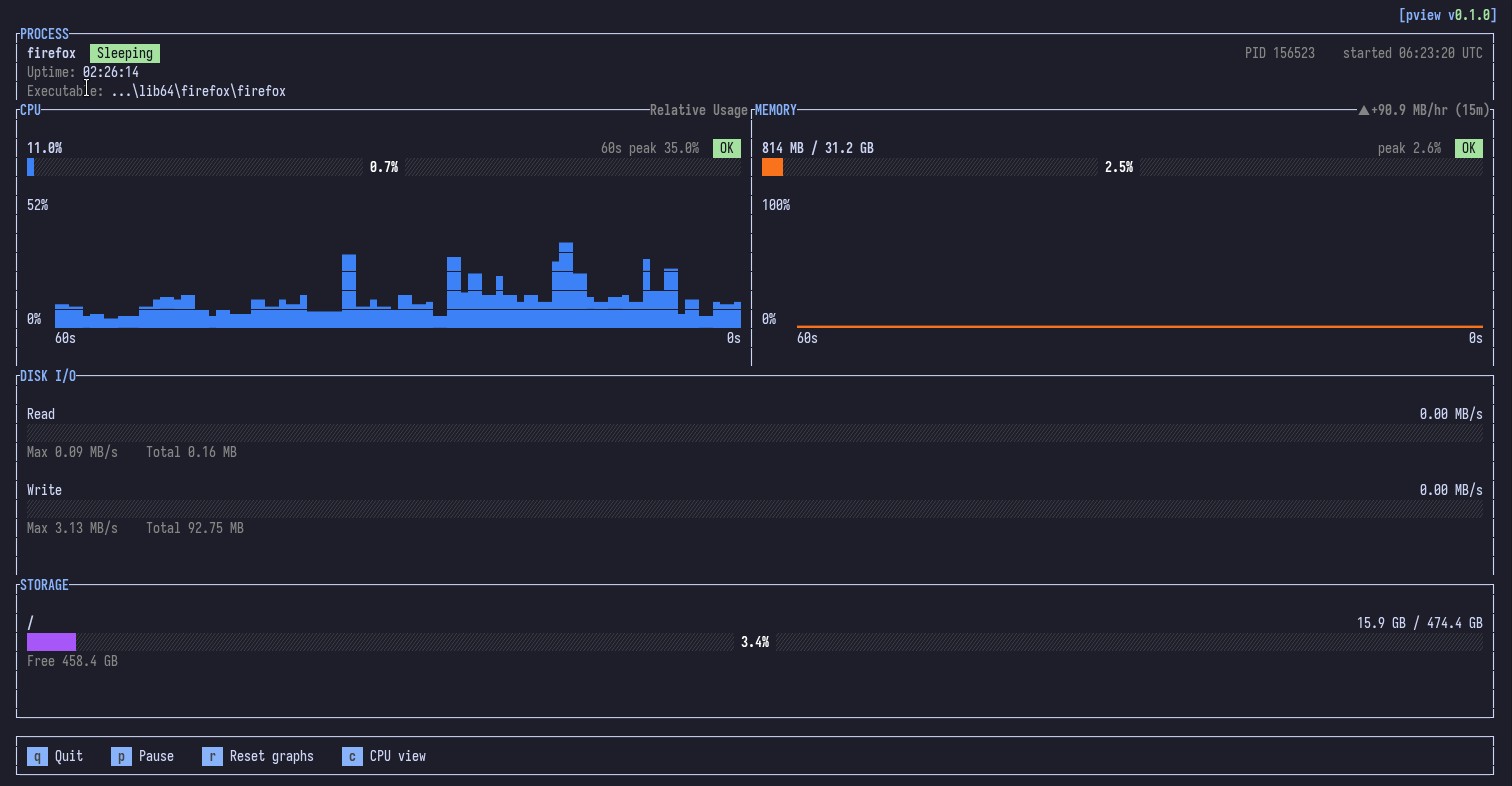Click the uptime value 02:26:14

111,72
